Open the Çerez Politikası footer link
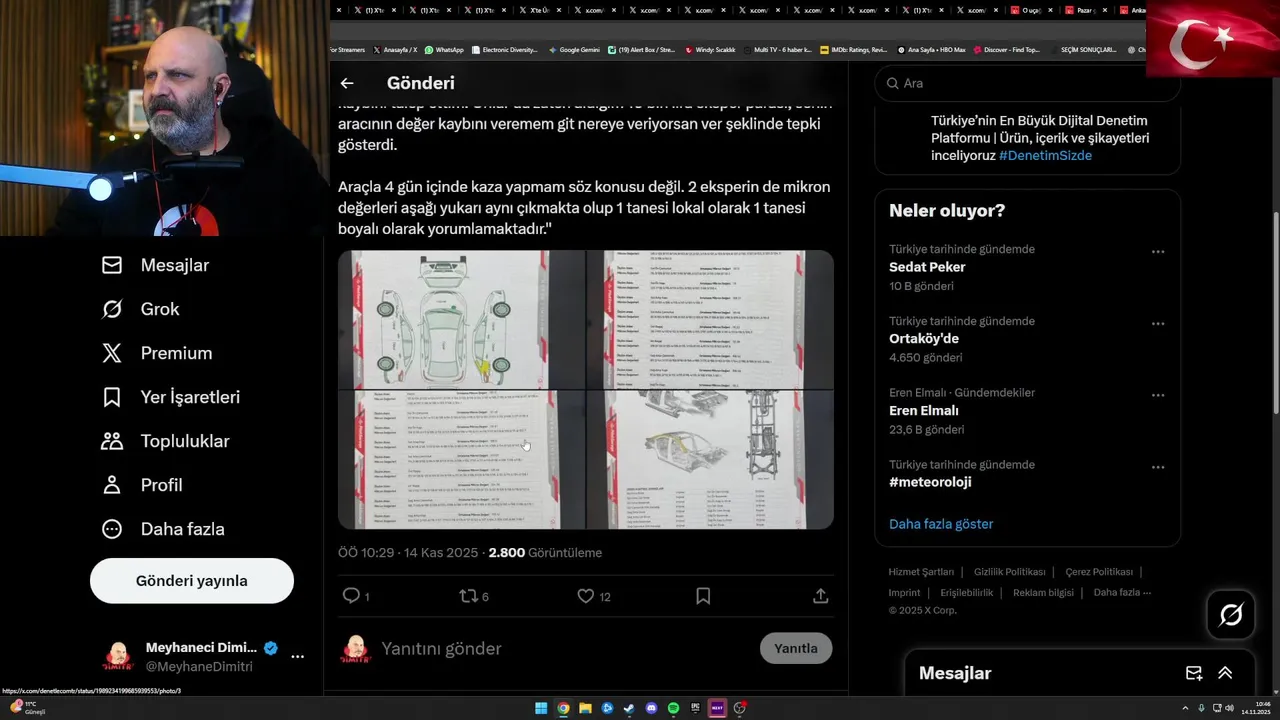 (1099, 572)
